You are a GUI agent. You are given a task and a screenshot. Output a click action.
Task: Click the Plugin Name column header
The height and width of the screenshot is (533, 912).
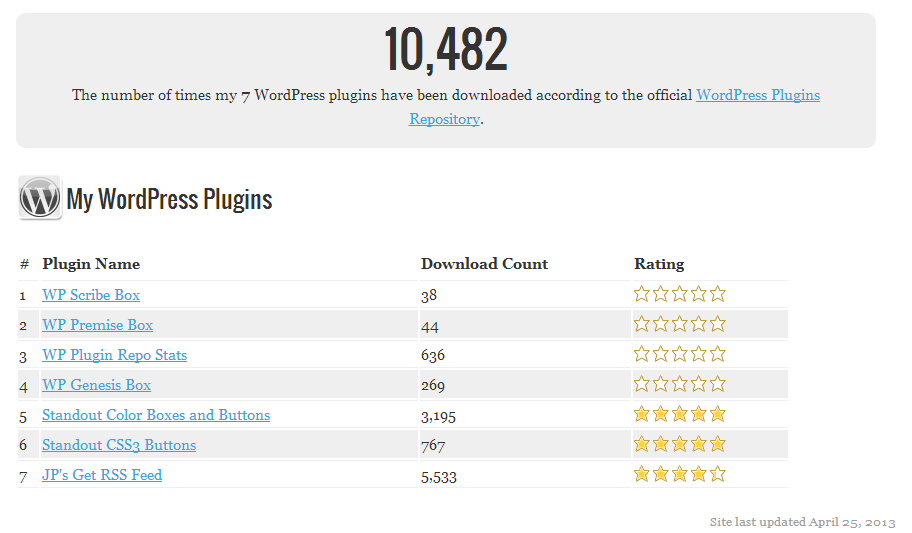tap(91, 264)
